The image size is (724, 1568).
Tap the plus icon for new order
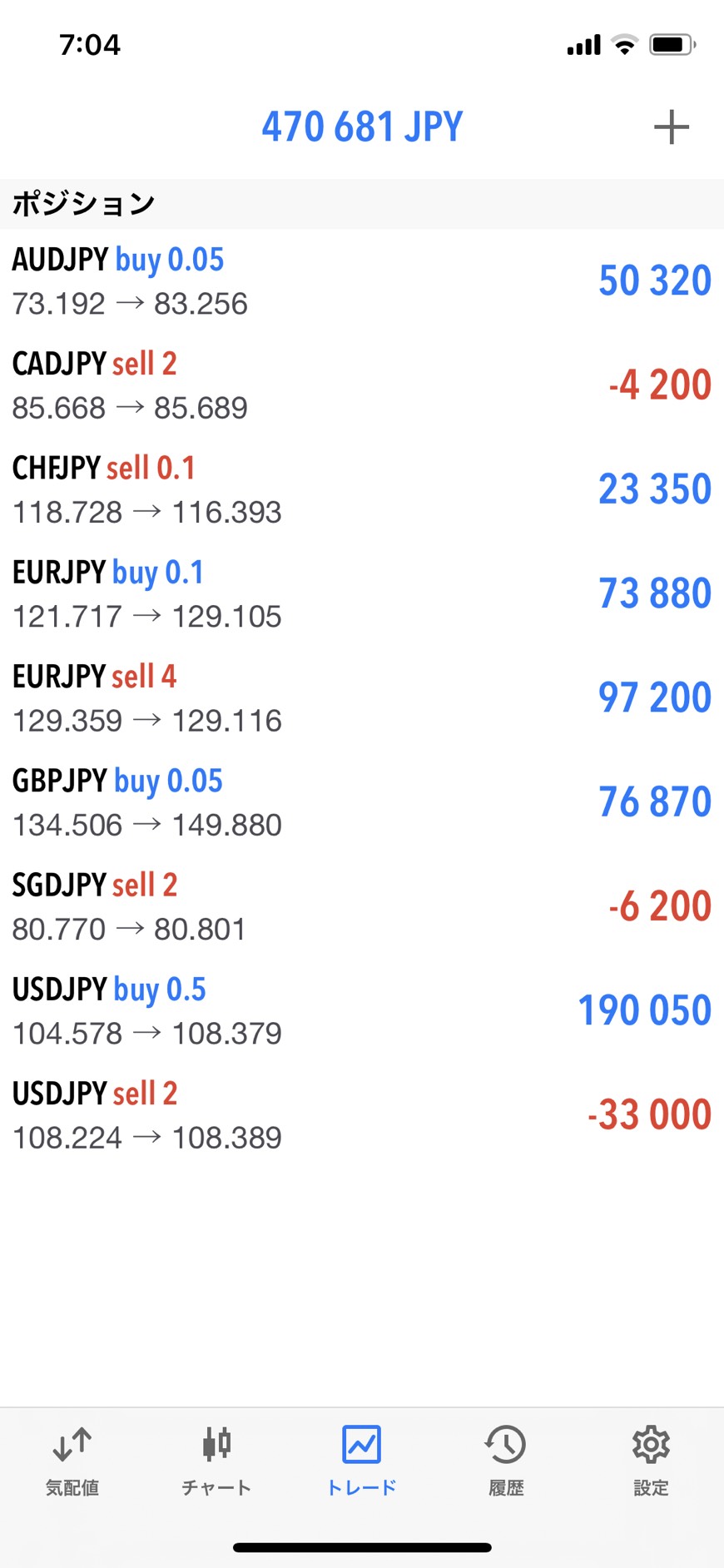click(671, 127)
